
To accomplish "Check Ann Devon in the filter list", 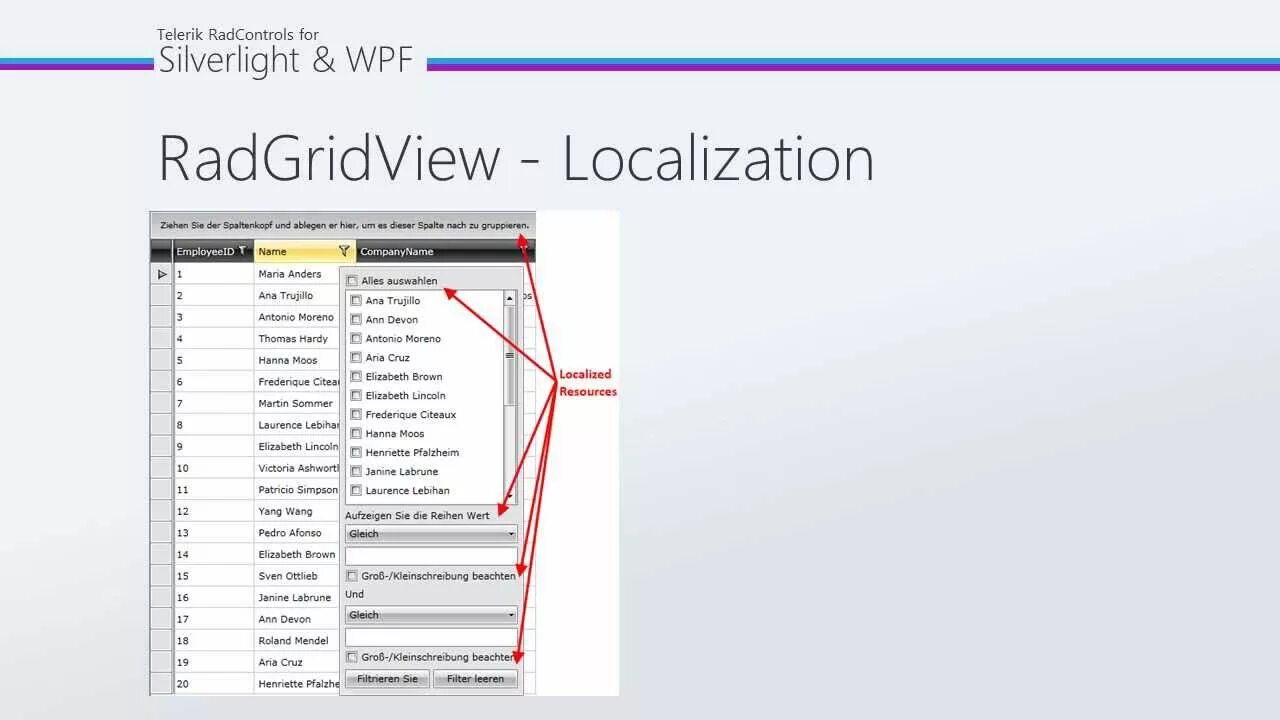I will click(356, 319).
